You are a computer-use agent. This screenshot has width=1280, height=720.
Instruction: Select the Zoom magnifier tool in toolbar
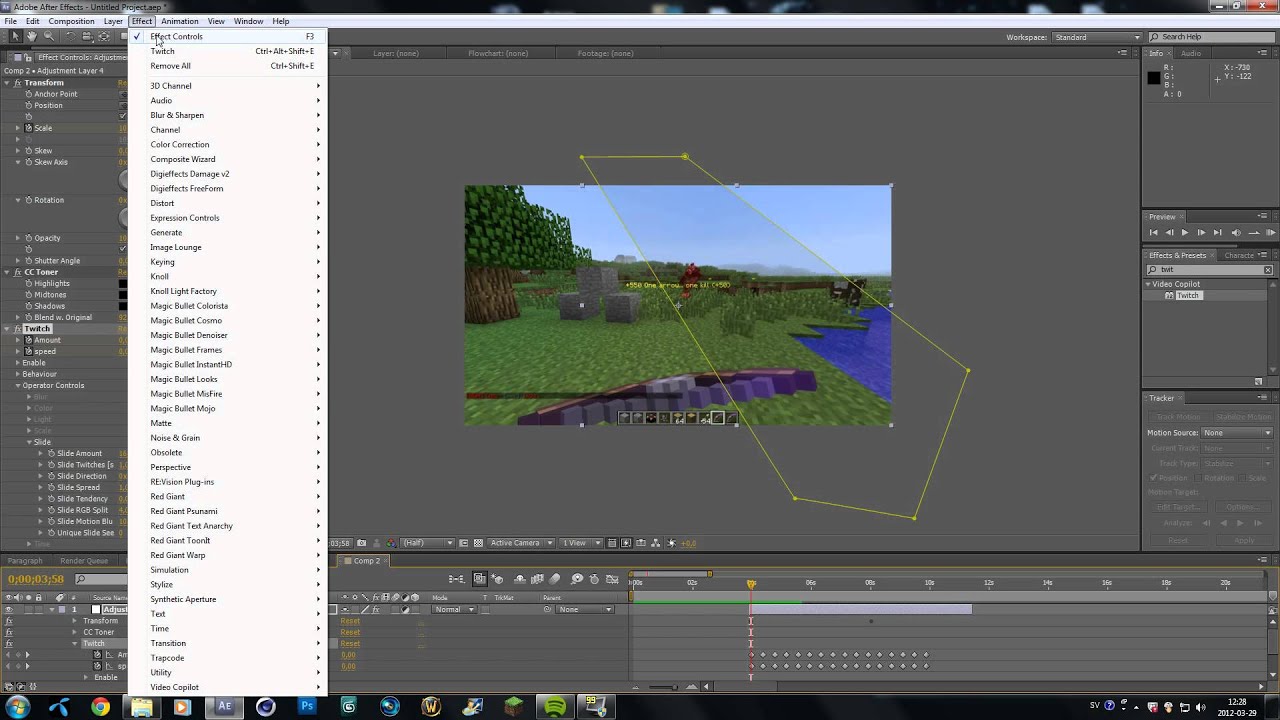[48, 36]
